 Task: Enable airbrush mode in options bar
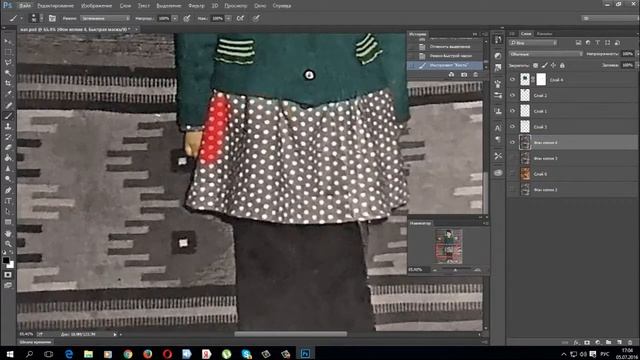[x=240, y=18]
